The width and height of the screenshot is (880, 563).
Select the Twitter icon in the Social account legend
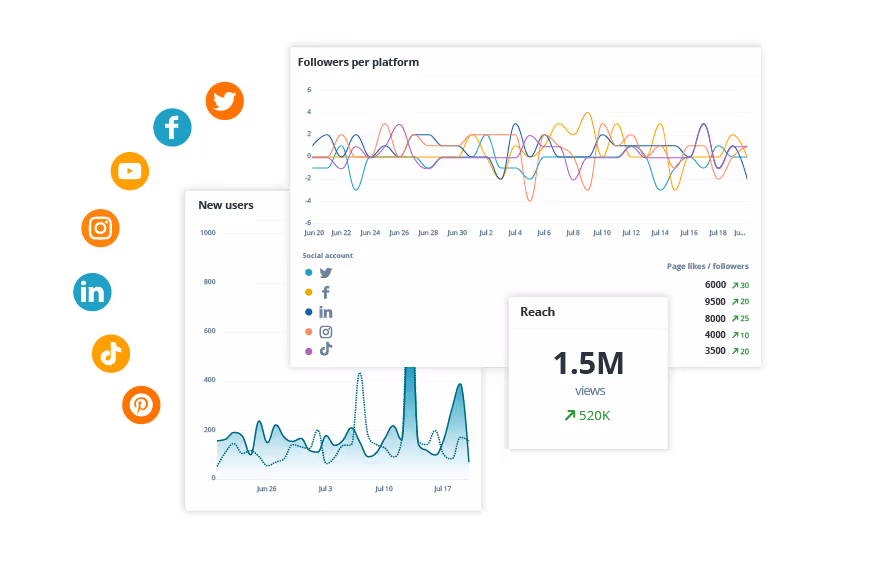click(x=326, y=273)
